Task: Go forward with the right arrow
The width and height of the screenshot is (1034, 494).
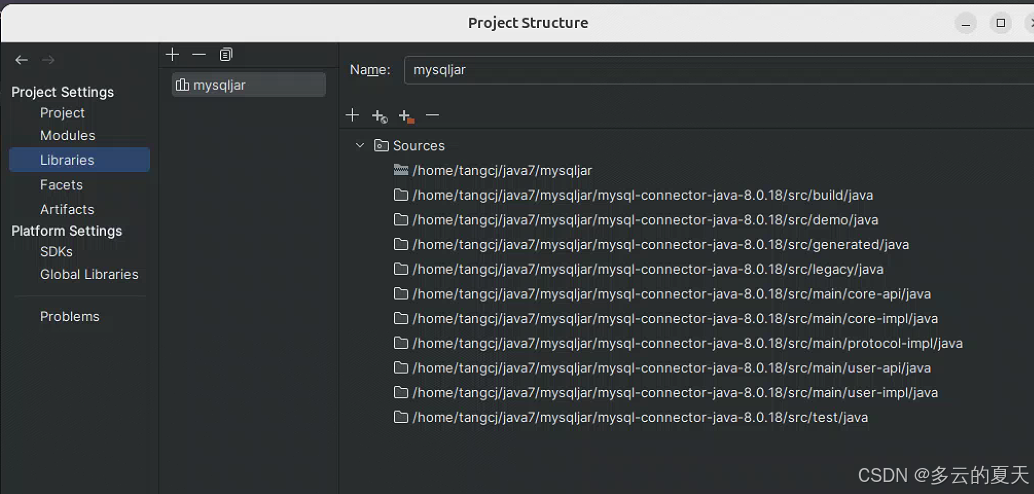Action: click(x=48, y=60)
